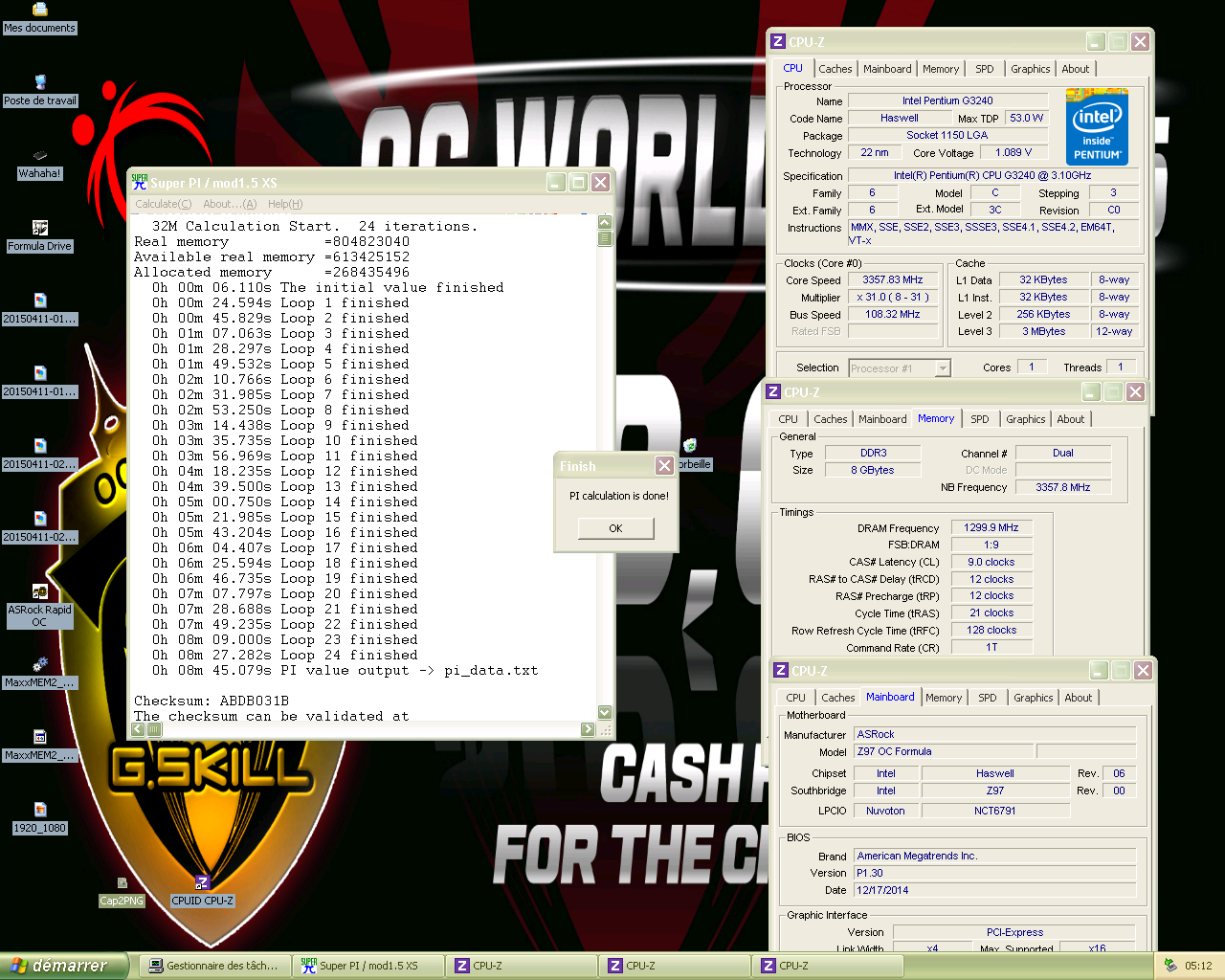Open Caches tab in top CPU-Z window
1225x980 pixels.
[835, 69]
